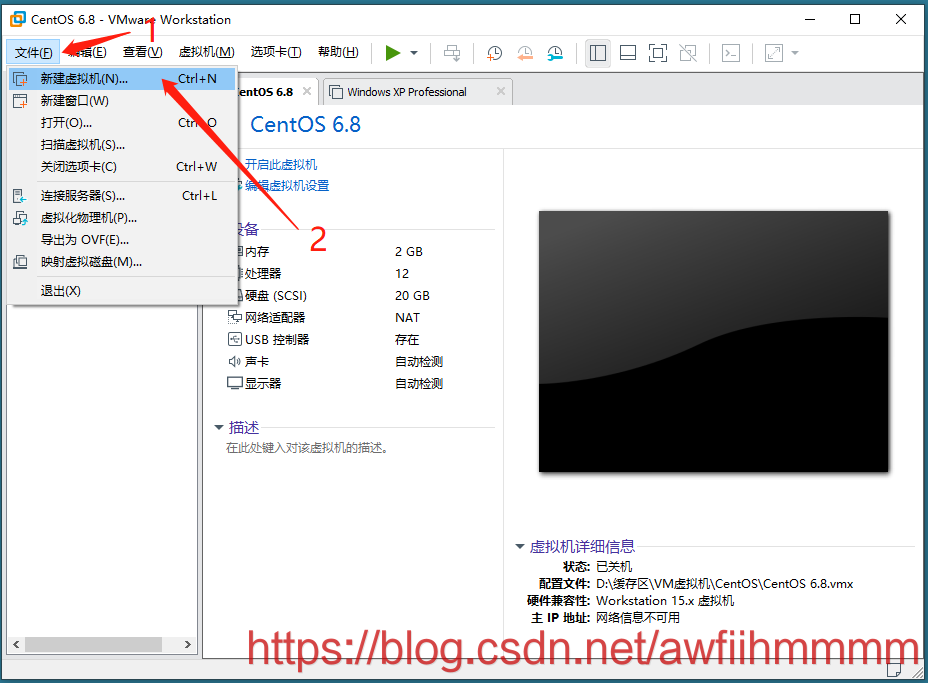The width and height of the screenshot is (928, 683).
Task: Toggle the thumbnail bar view icon
Action: (628, 53)
